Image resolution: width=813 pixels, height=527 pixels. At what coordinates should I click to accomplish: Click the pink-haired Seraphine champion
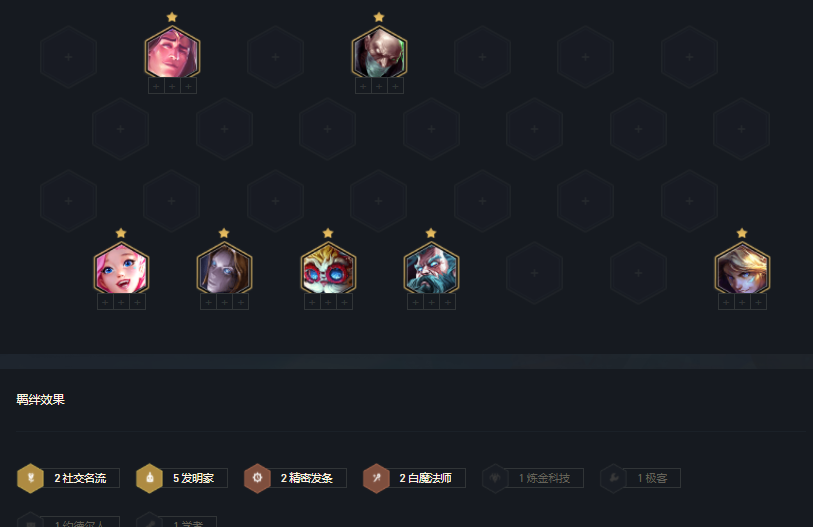121,269
